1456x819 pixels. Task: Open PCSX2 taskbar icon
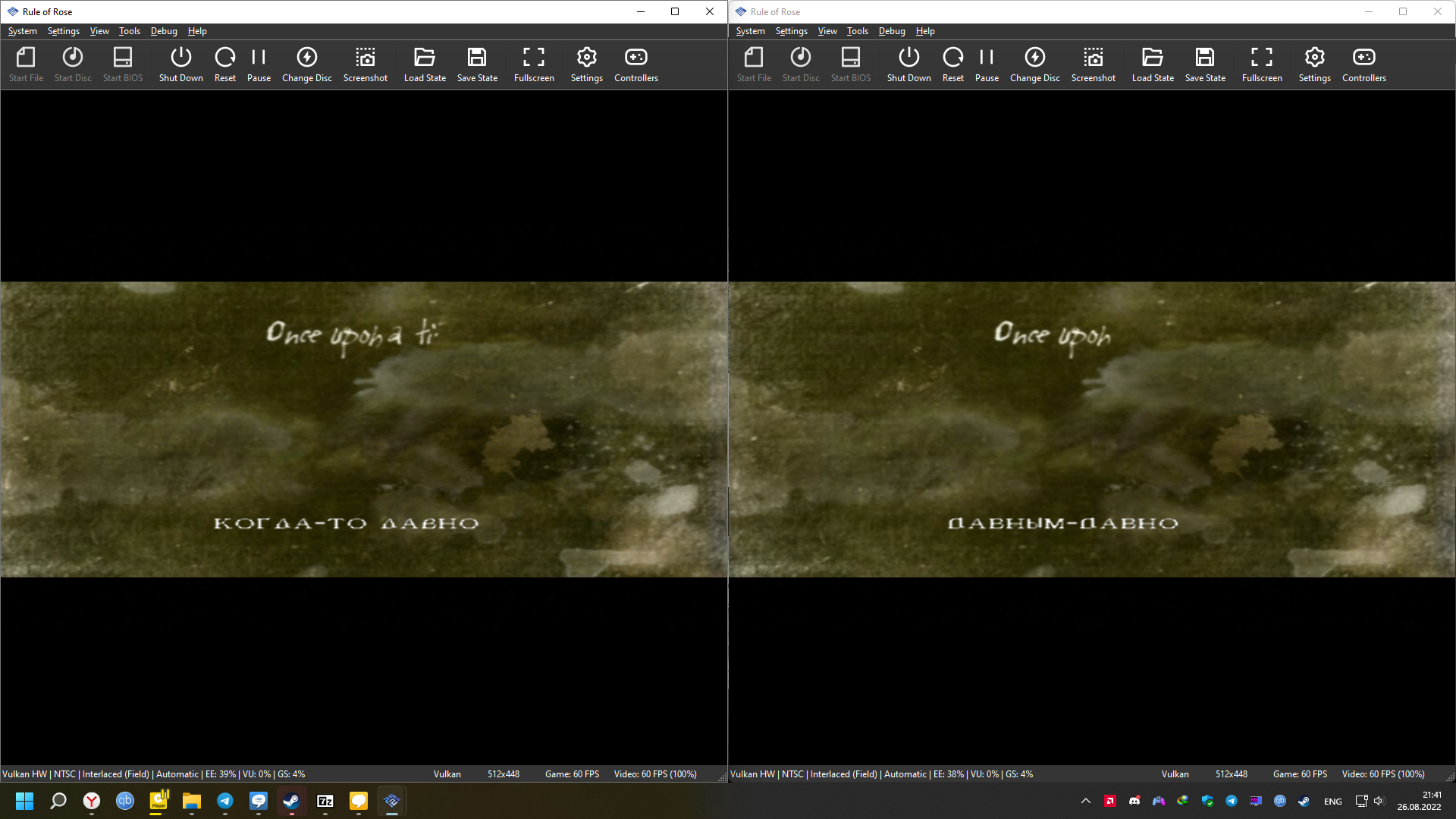point(392,801)
